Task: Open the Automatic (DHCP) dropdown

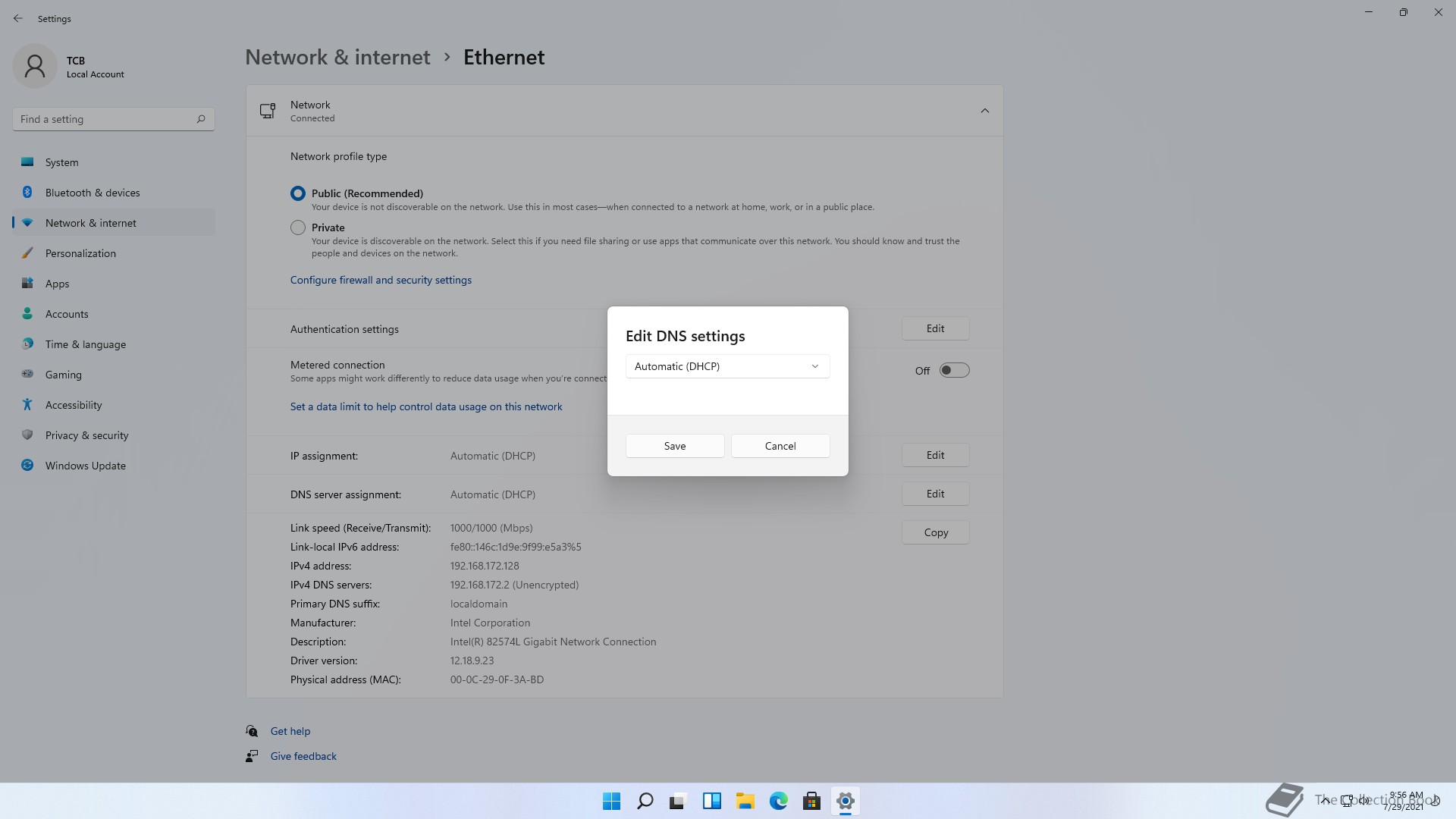Action: click(x=726, y=366)
